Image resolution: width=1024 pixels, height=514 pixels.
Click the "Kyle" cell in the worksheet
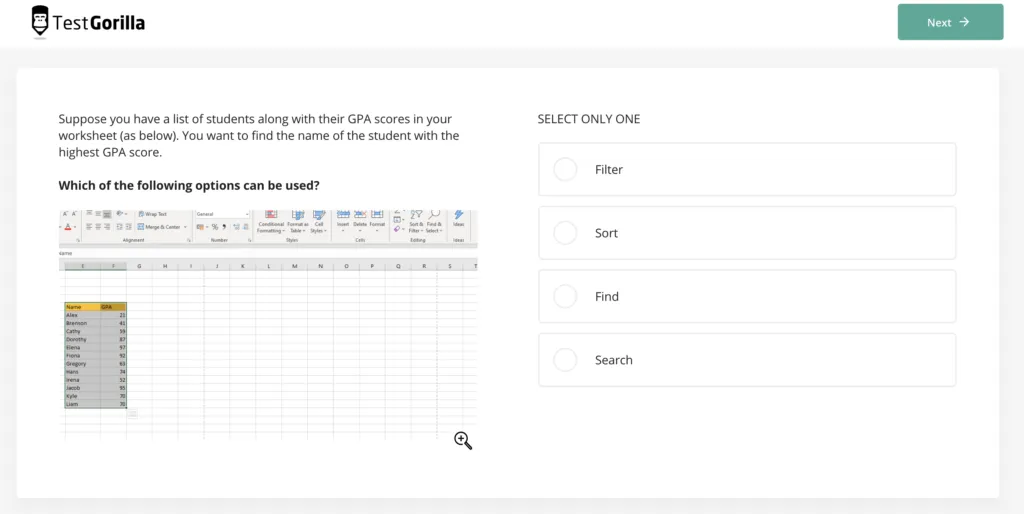(82, 396)
